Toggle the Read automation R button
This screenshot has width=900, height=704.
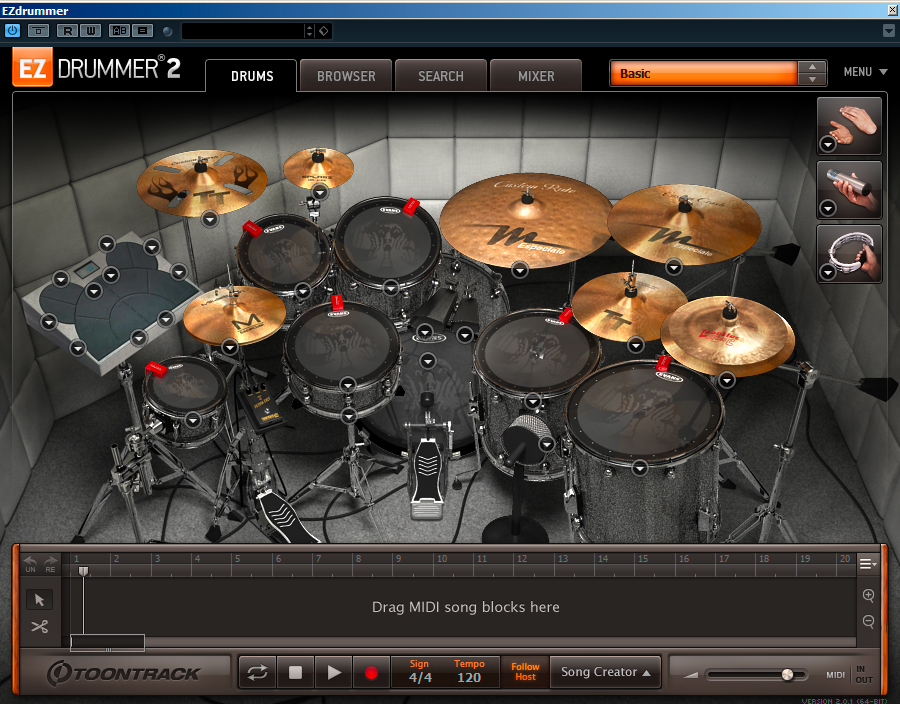[x=68, y=31]
